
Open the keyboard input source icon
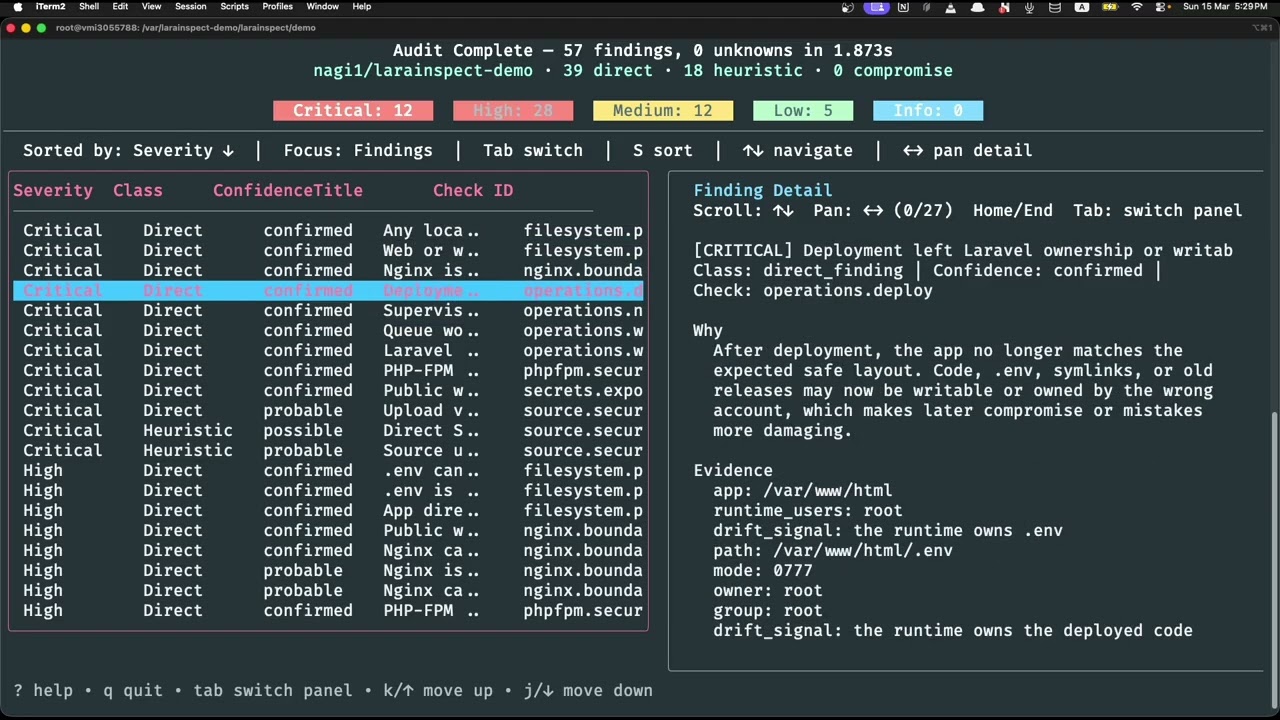pyautogui.click(x=1082, y=6)
